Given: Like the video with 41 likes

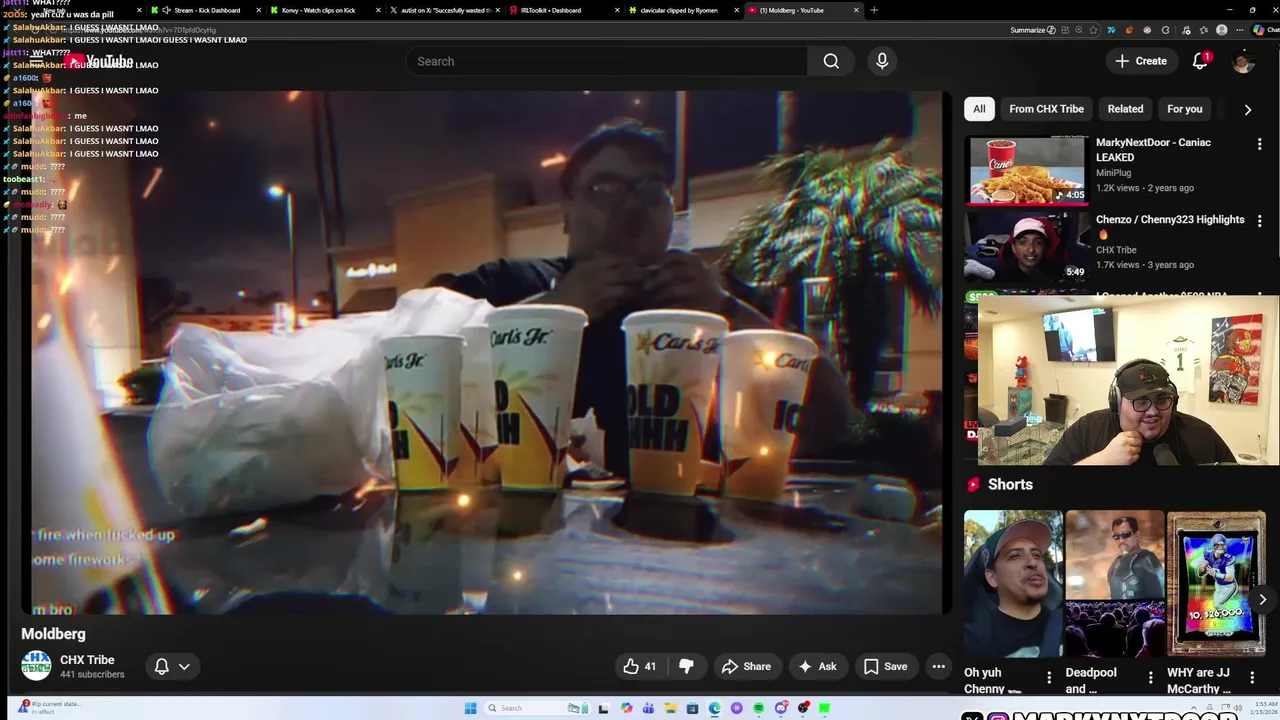Looking at the screenshot, I should pyautogui.click(x=639, y=666).
